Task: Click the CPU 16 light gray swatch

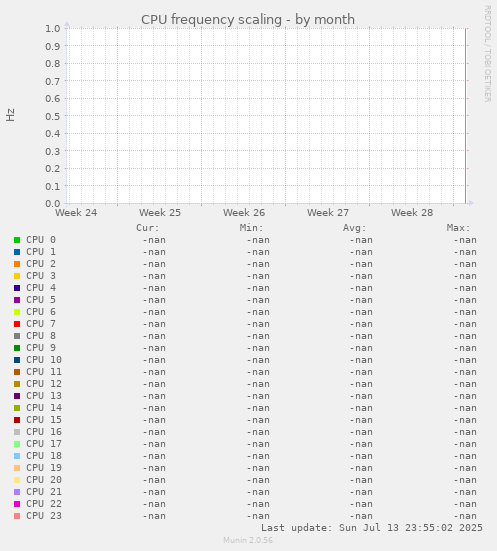Action: [x=17, y=432]
